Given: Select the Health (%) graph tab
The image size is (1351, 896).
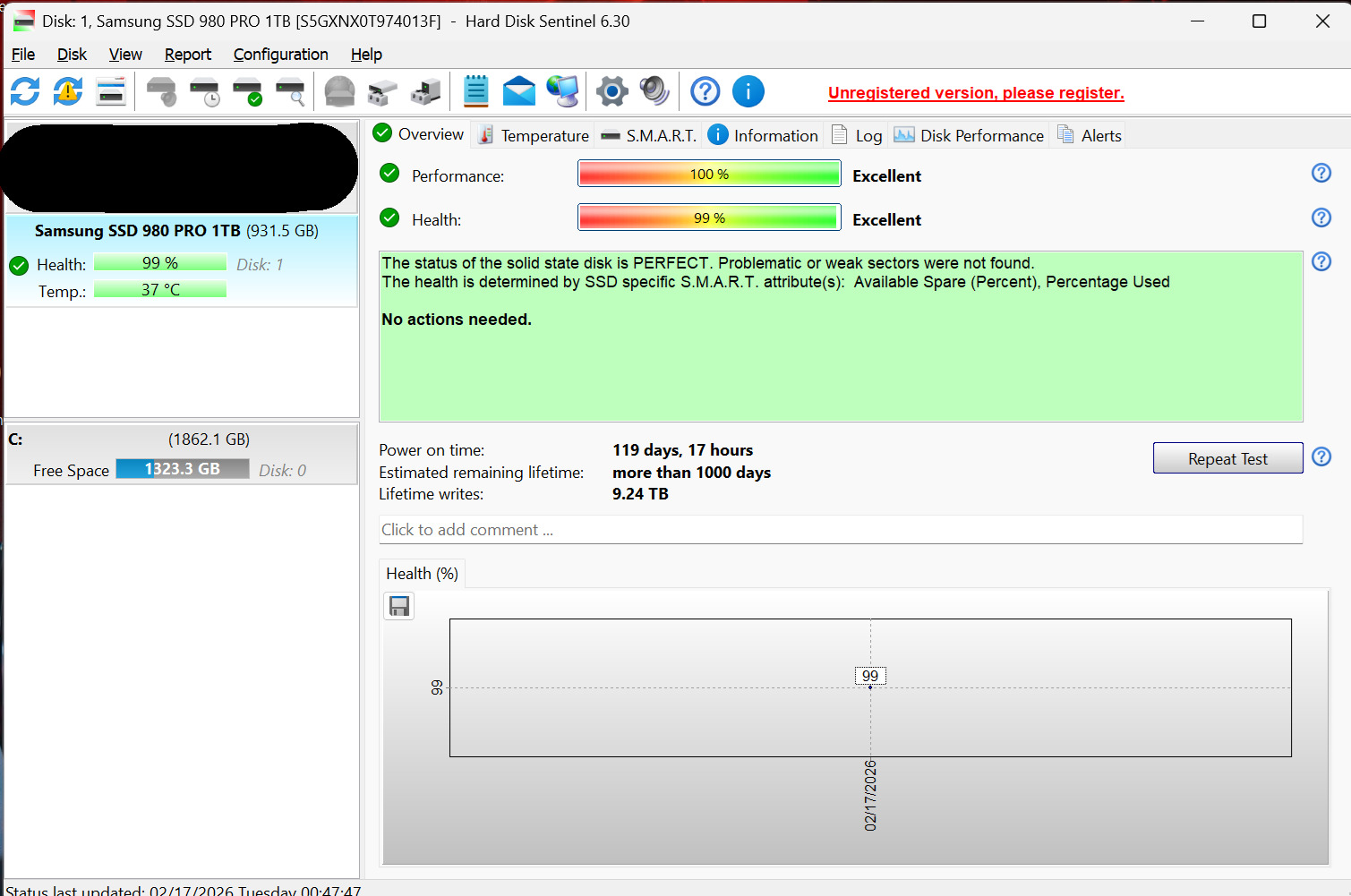Looking at the screenshot, I should (x=423, y=574).
